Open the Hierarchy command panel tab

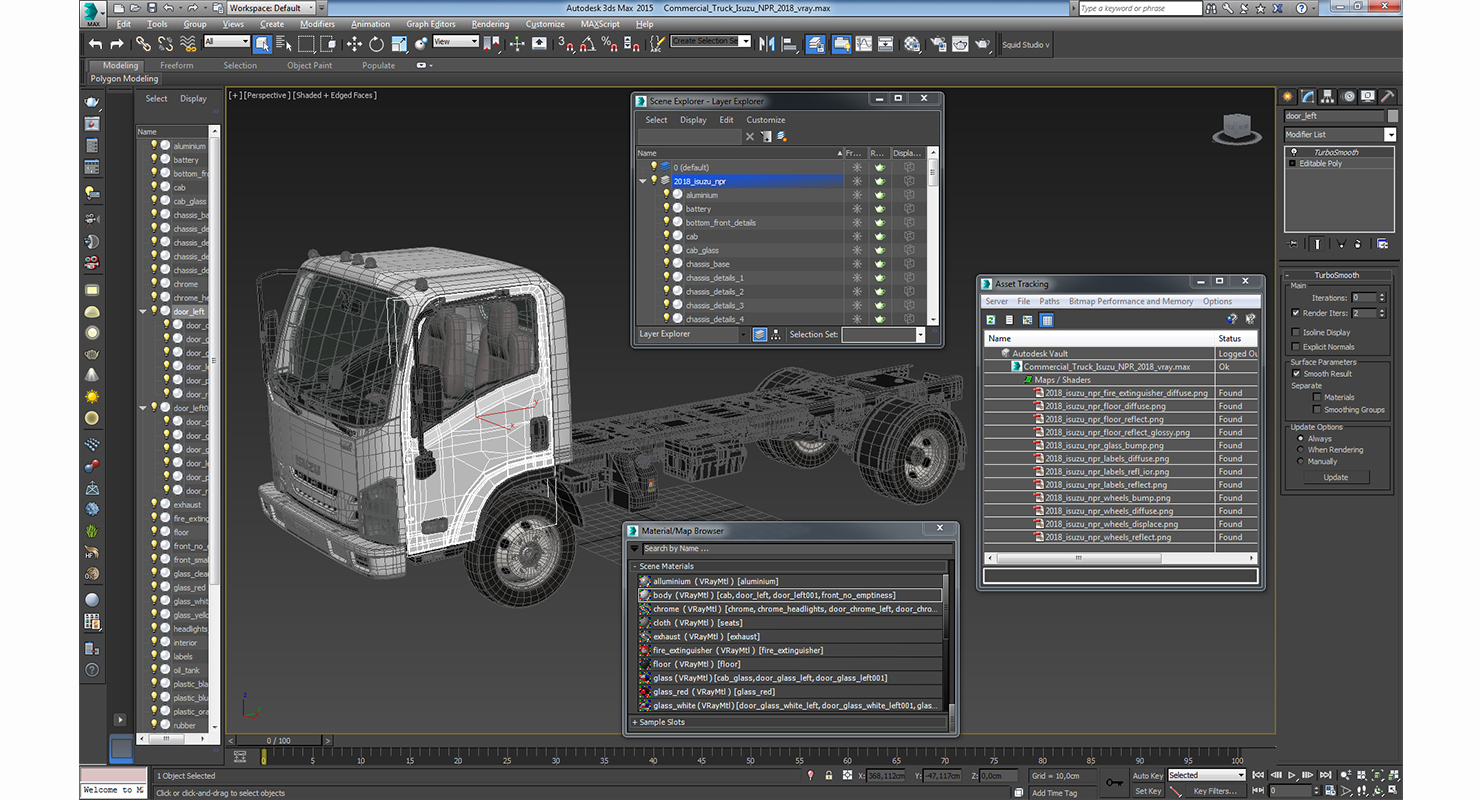click(1328, 96)
